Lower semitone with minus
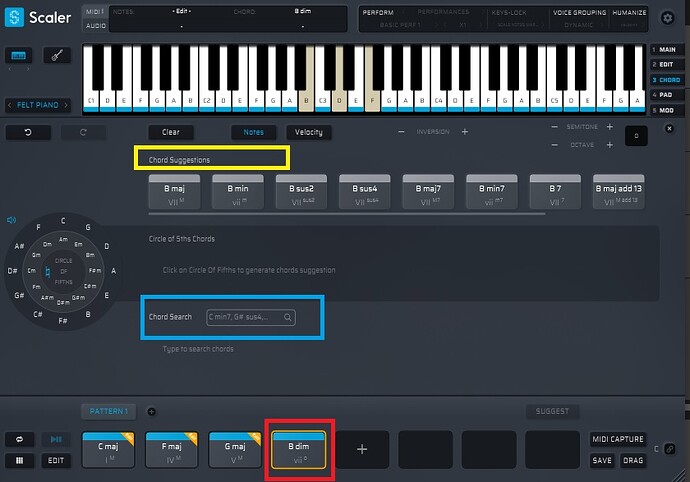The height and width of the screenshot is (482, 690). (x=554, y=127)
